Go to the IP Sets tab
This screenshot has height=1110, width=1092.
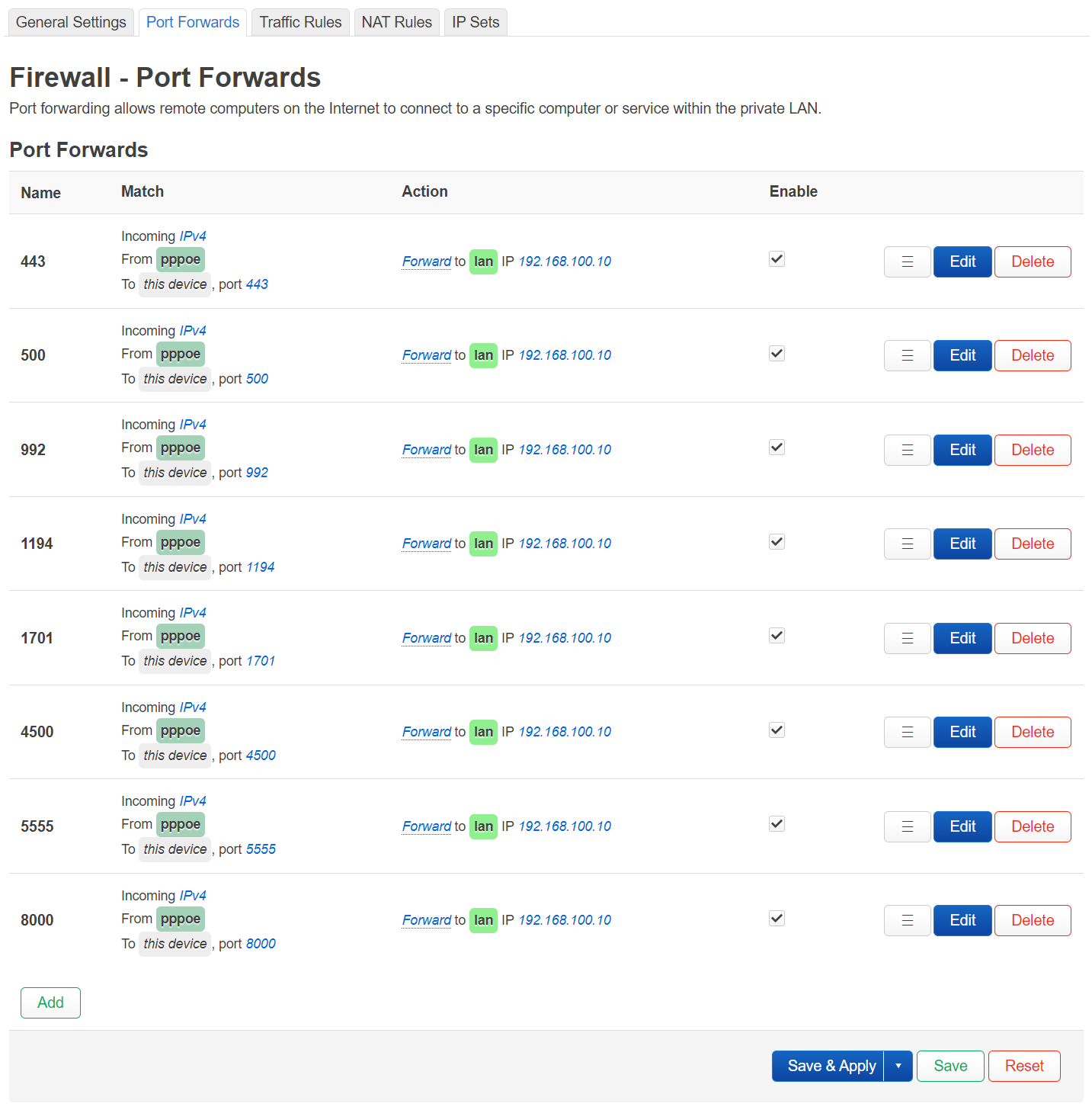pyautogui.click(x=476, y=22)
